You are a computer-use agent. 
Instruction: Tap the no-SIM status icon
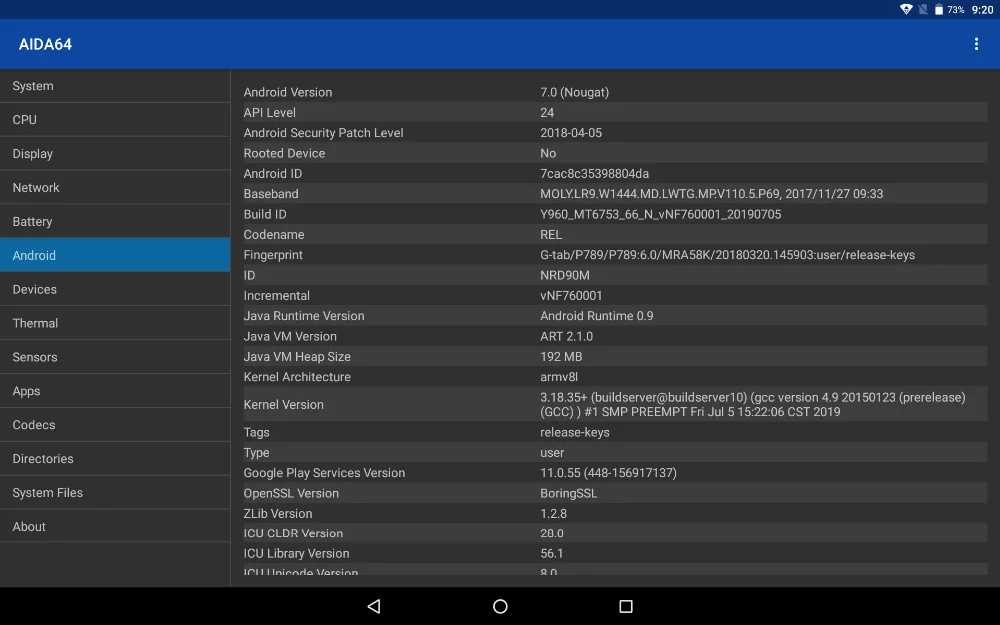click(x=923, y=10)
